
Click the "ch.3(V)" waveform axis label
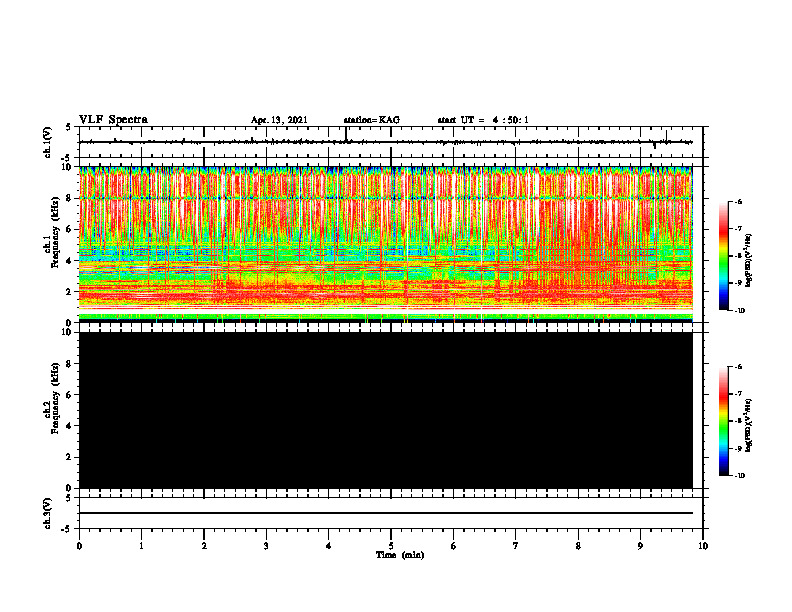48,513
